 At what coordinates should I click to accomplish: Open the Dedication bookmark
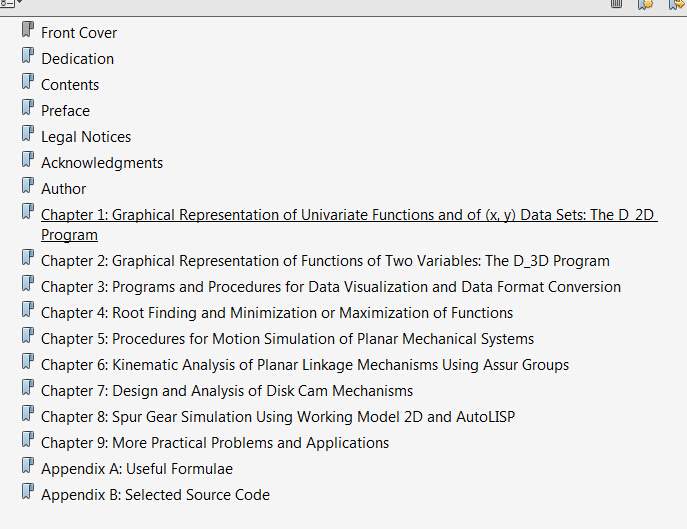77,59
